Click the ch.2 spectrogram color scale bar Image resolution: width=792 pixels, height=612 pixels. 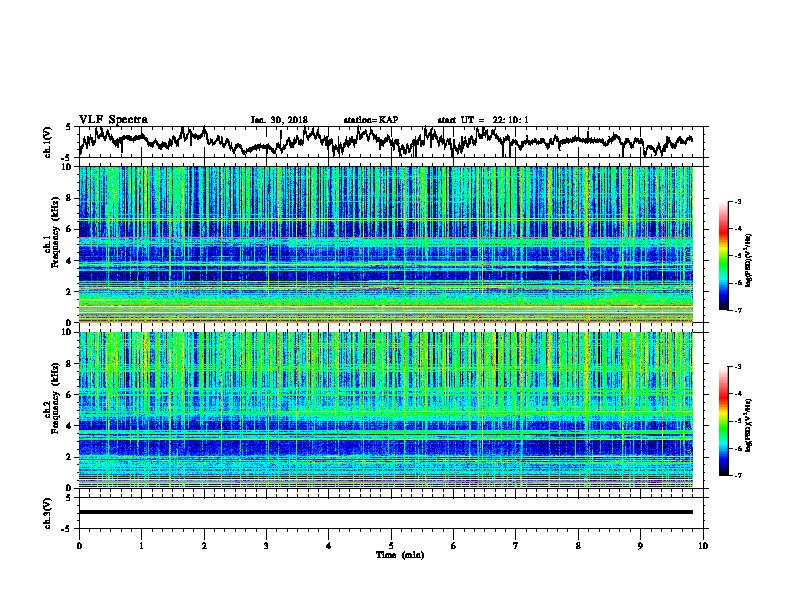point(724,421)
